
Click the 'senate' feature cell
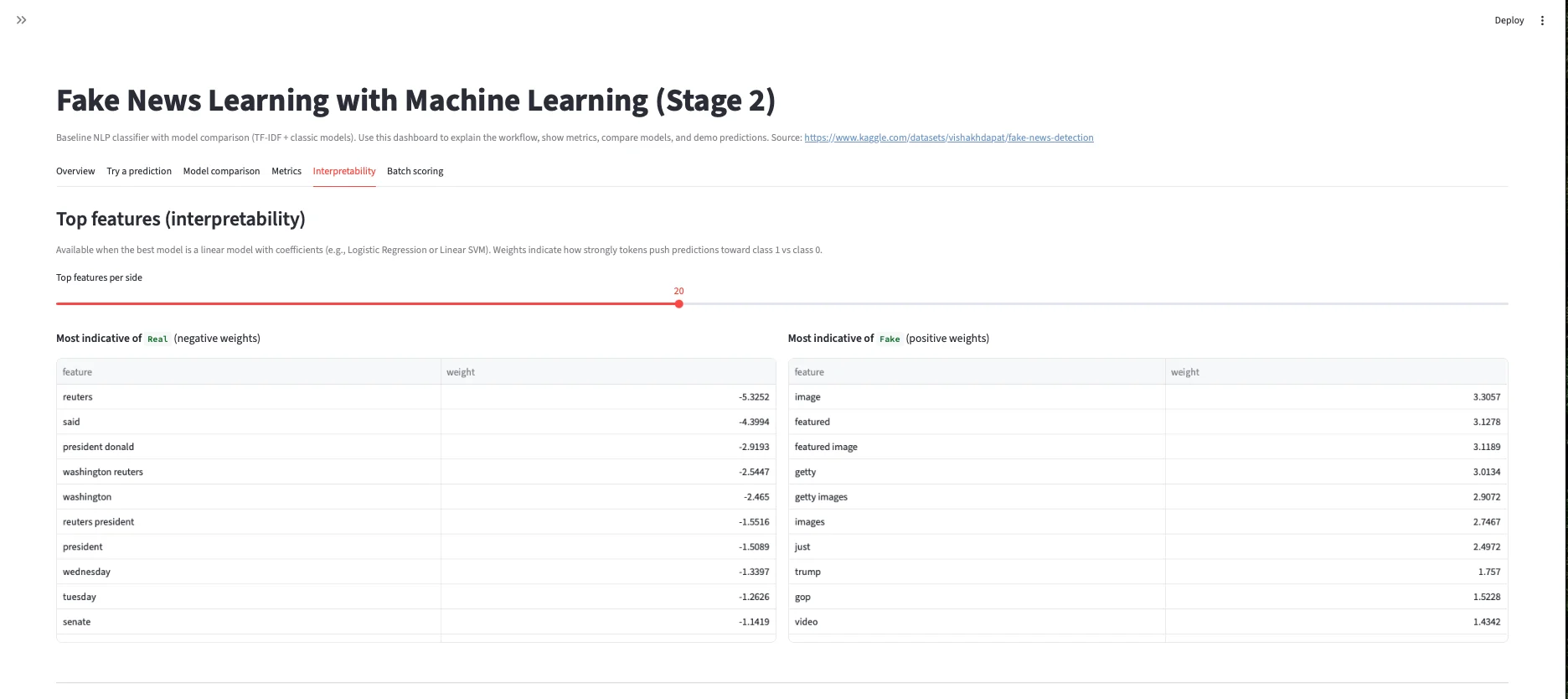(249, 622)
